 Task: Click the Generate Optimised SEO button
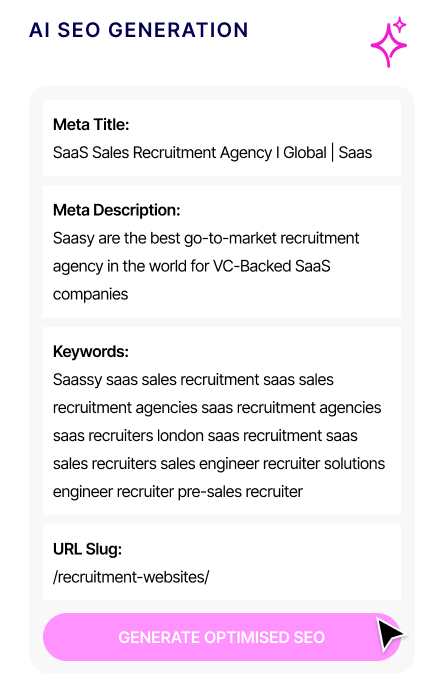point(222,637)
